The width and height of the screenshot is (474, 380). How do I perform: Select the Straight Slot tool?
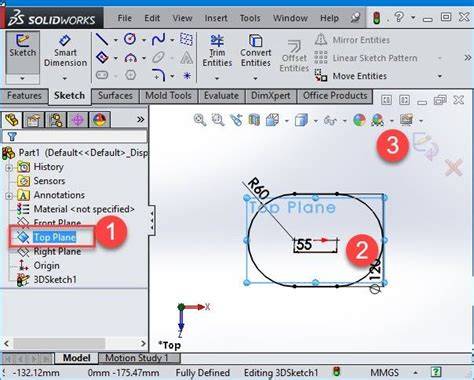(x=102, y=75)
